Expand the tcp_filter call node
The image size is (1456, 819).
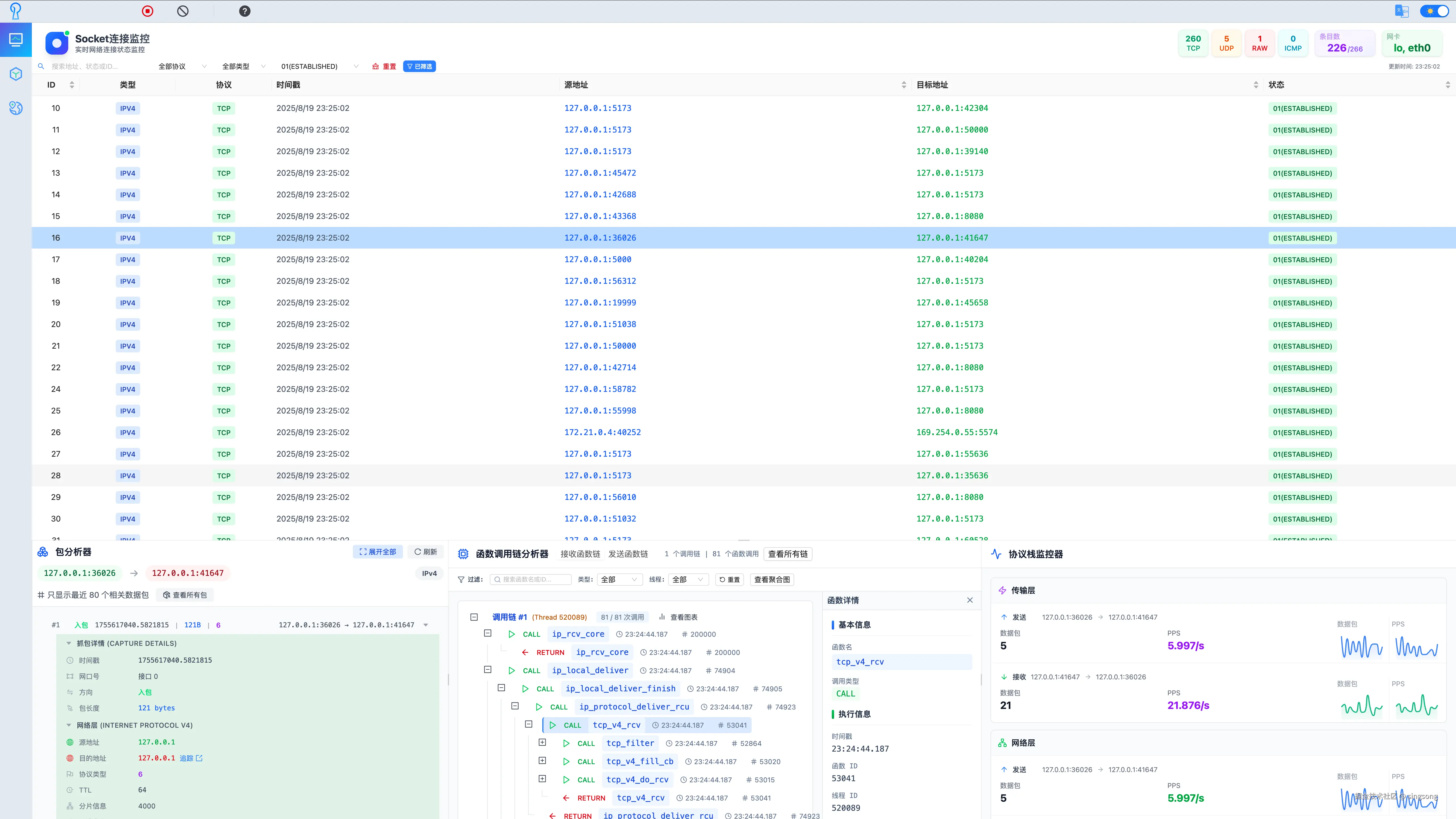(542, 743)
